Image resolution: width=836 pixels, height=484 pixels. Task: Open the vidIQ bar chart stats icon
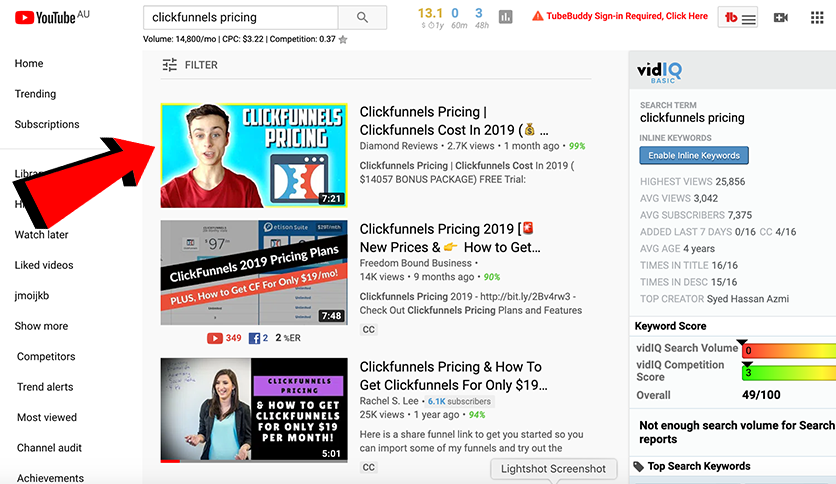pyautogui.click(x=505, y=17)
